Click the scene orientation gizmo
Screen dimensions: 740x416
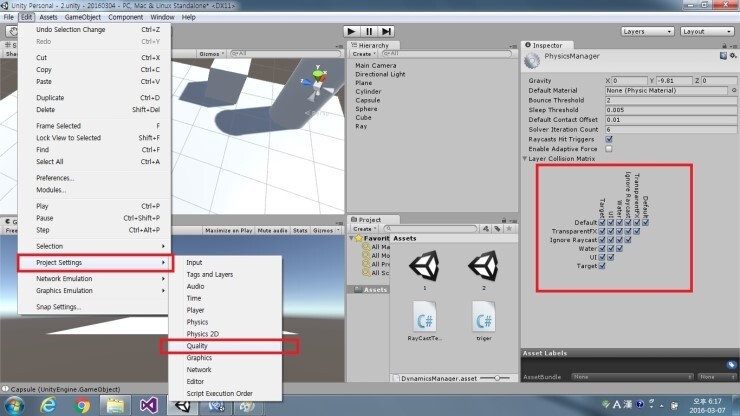(317, 83)
